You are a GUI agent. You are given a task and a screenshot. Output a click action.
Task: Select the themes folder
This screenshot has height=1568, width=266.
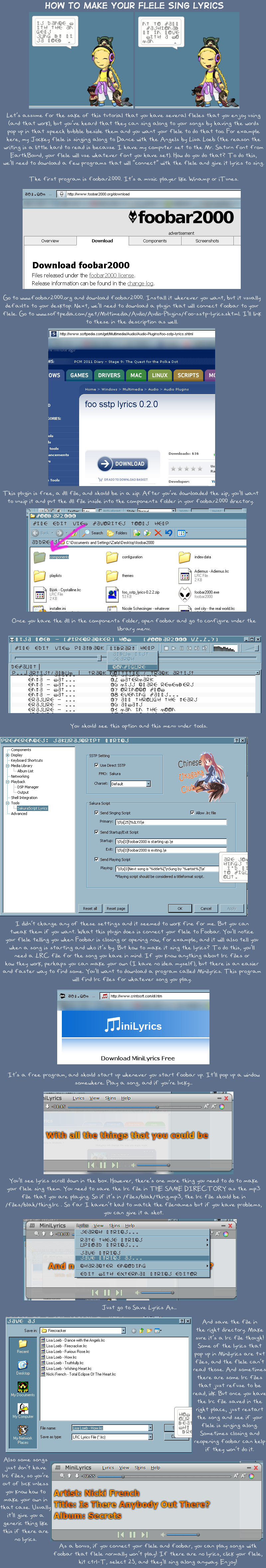[120, 575]
